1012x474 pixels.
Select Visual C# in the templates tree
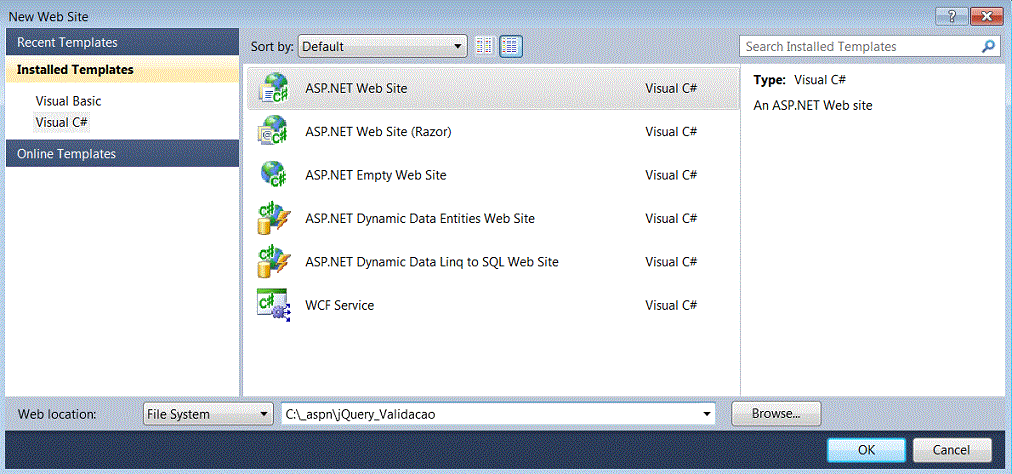pyautogui.click(x=62, y=122)
